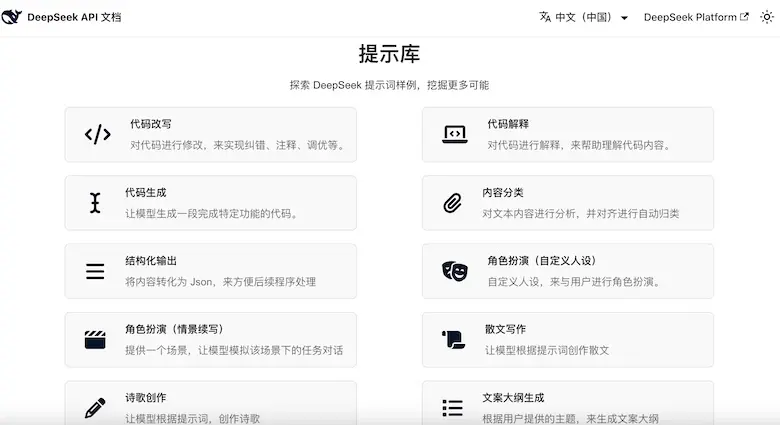780x425 pixels.
Task: Open the 结构化输出 card title
Action: (151, 261)
